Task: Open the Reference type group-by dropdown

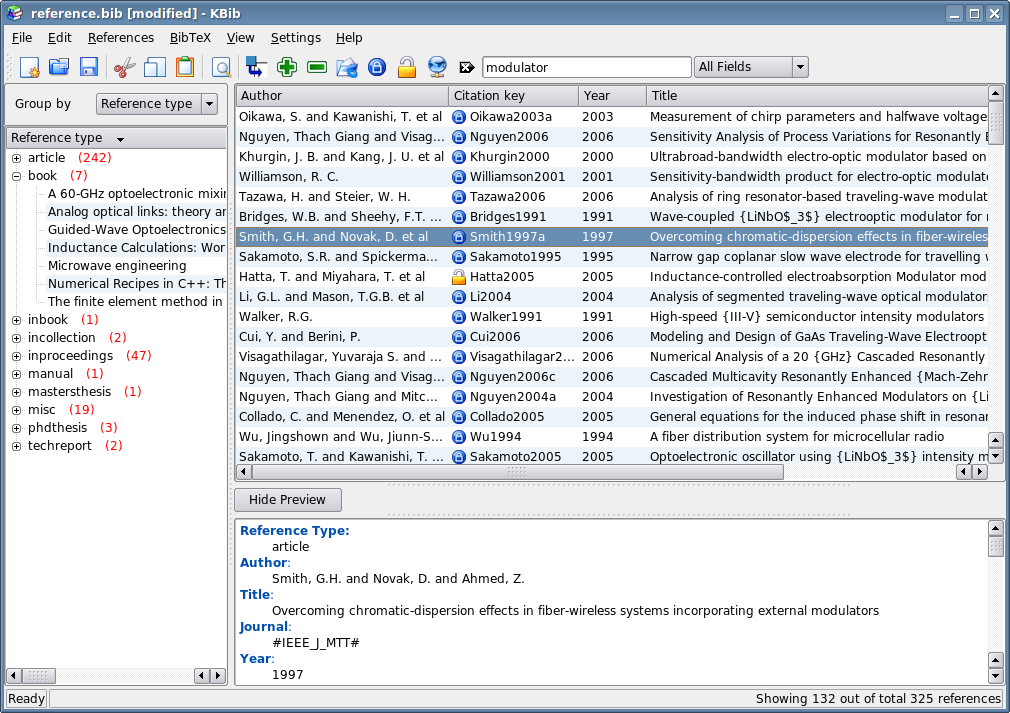Action: (210, 104)
